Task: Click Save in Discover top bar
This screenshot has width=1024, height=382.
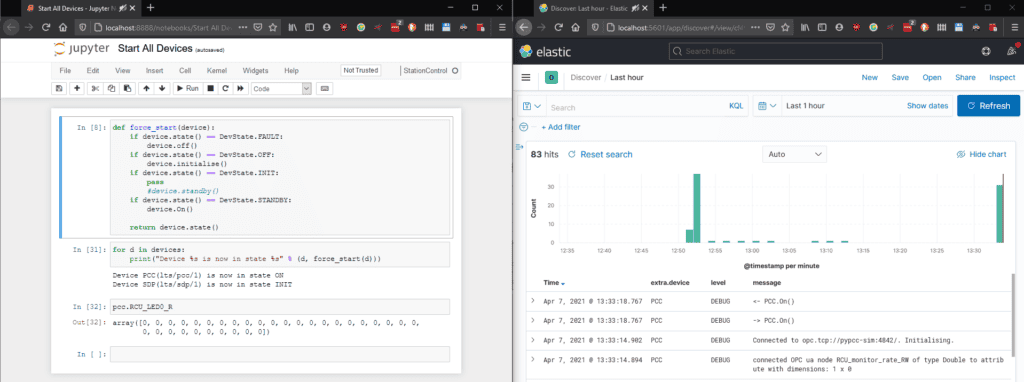Action: point(900,77)
